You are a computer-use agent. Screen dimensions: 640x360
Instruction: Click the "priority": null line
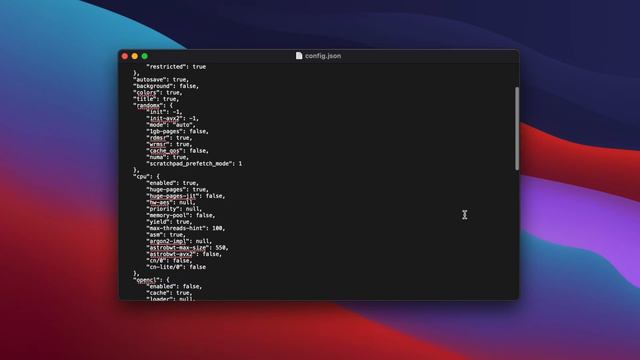[174, 209]
